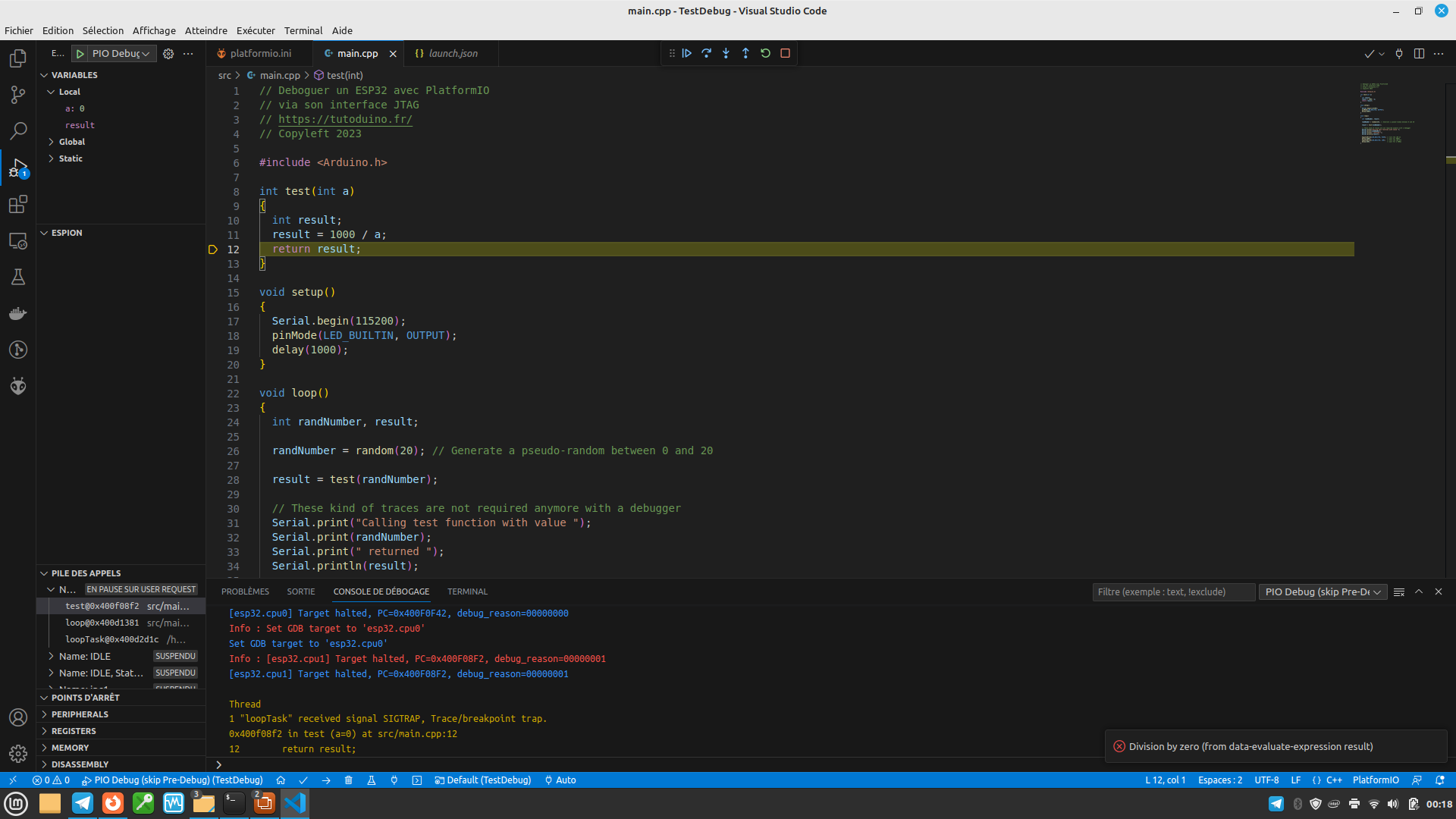Switch to PROBLÈMES panel tab
Screen dimensions: 1456x819
pyautogui.click(x=245, y=591)
